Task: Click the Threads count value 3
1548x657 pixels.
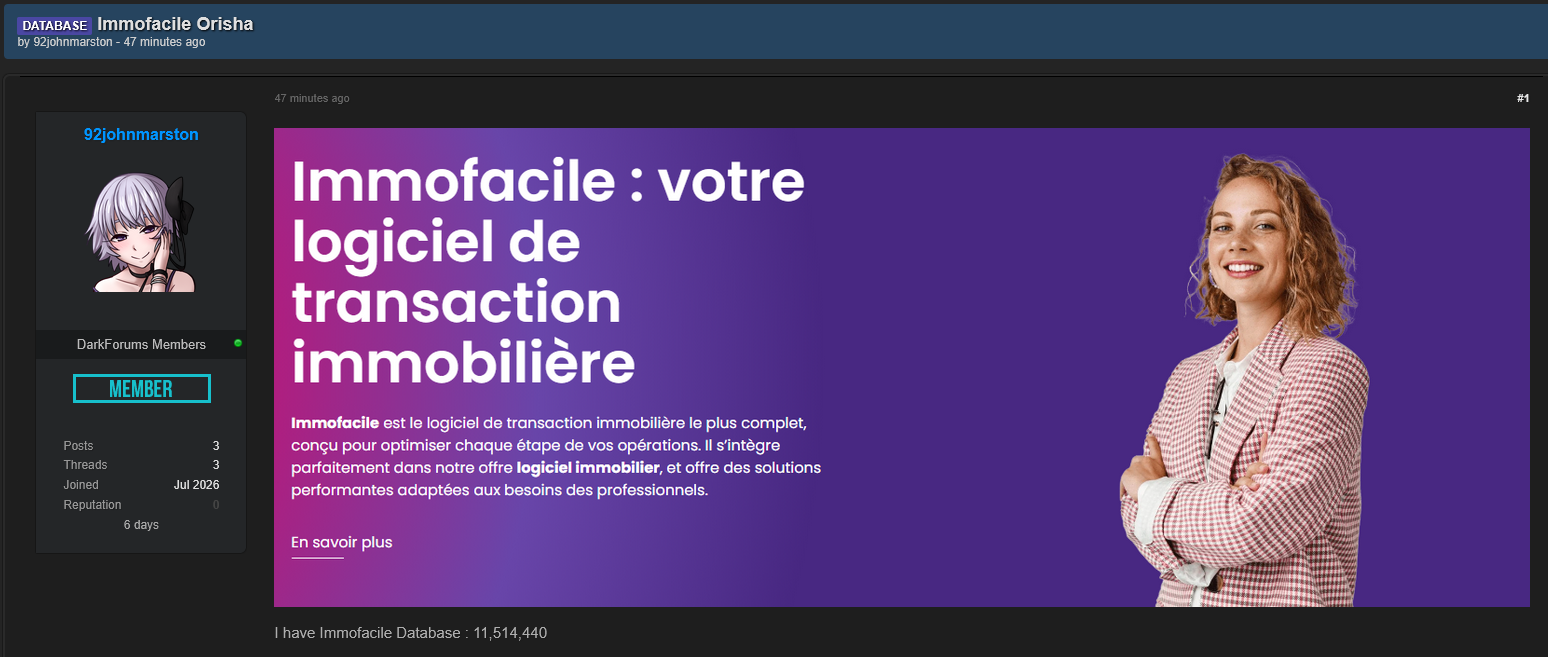Action: (216, 465)
